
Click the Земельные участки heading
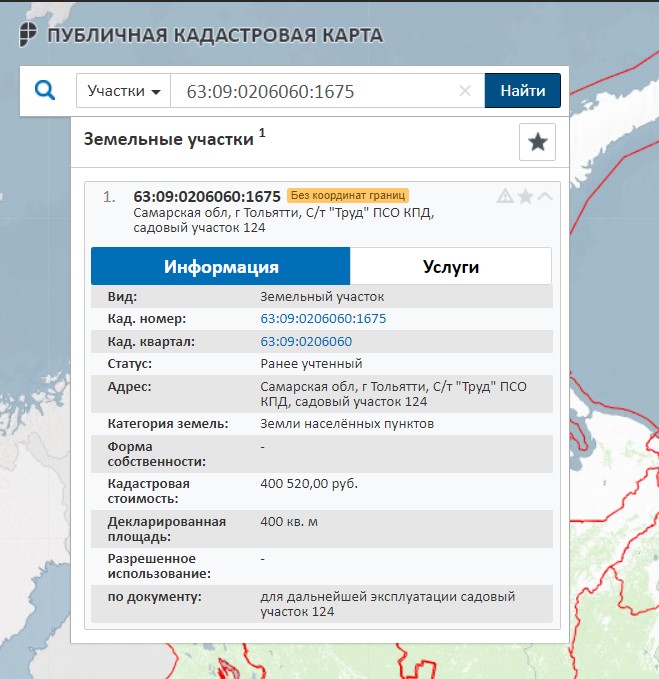tap(168, 139)
